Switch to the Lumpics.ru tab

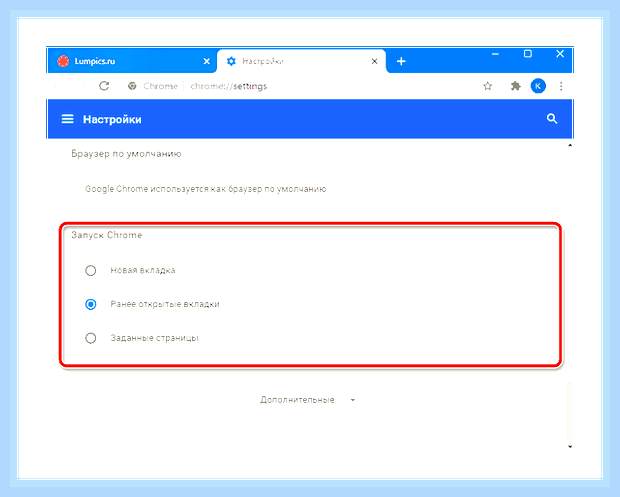pos(132,61)
